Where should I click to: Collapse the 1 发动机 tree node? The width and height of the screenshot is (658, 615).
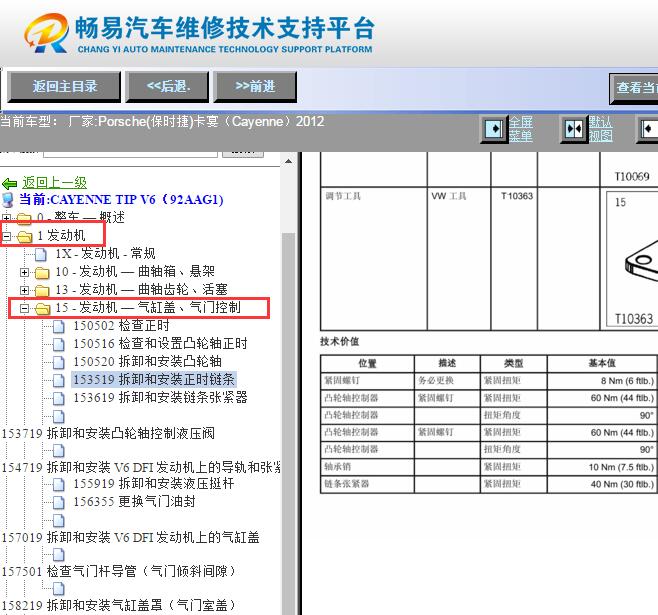(x=6, y=237)
